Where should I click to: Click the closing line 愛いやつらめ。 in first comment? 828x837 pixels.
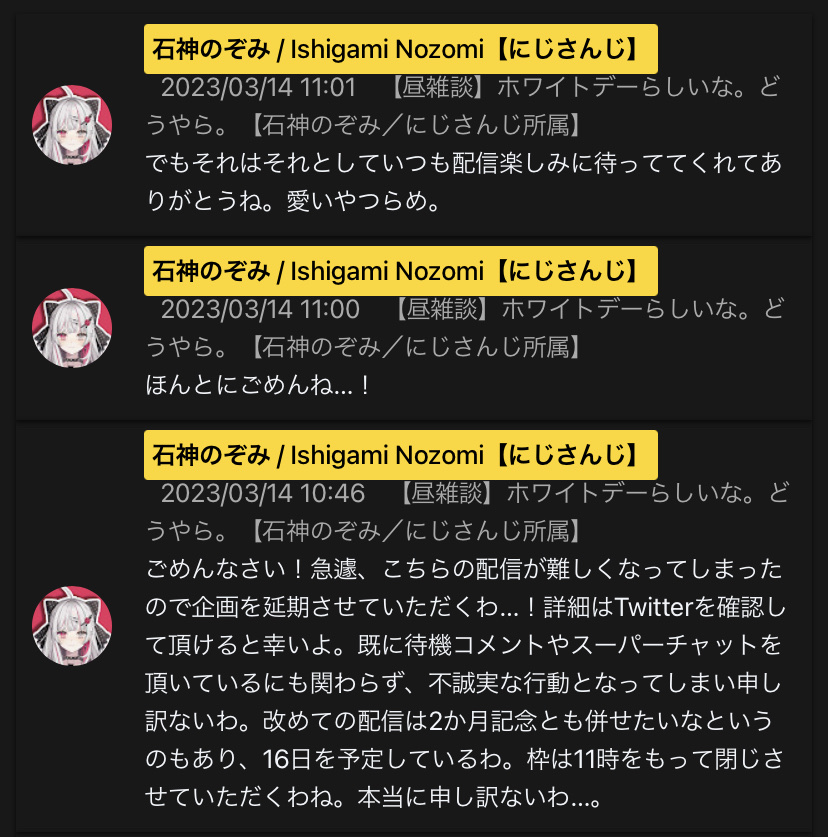[x=364, y=201]
